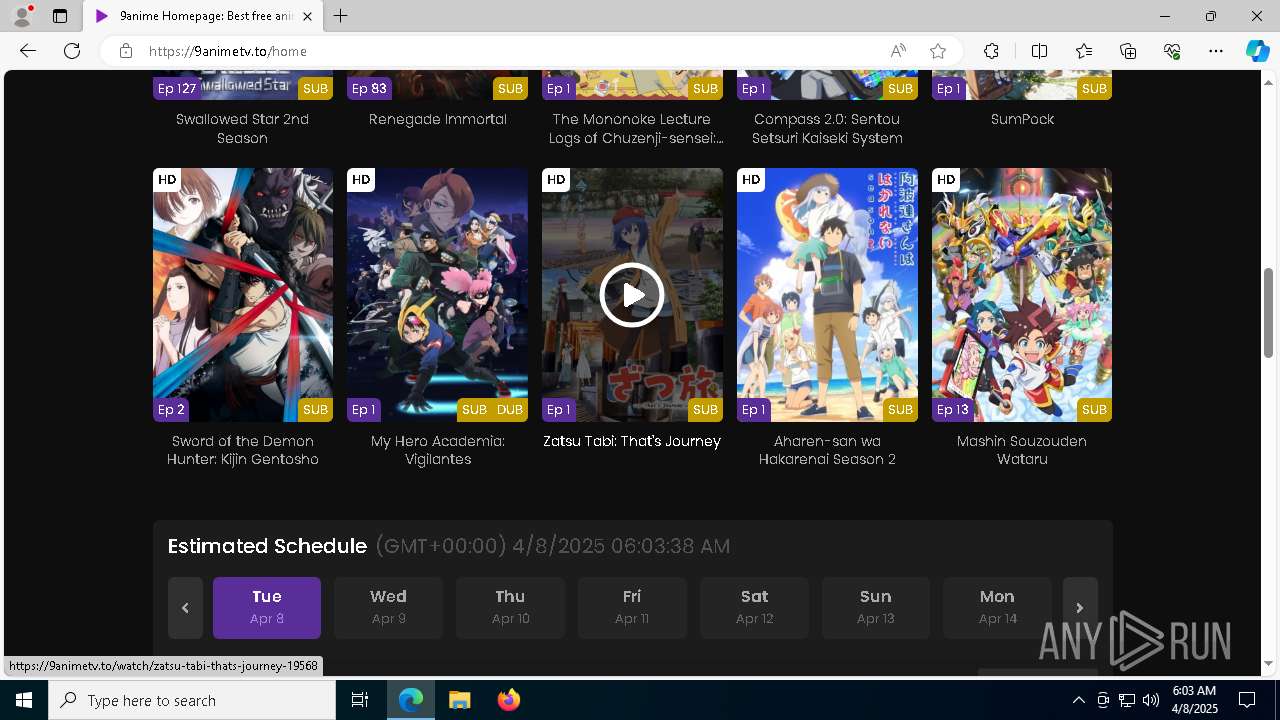Open Browser essentials icon
This screenshot has height=720, width=1280.
coord(1172,51)
